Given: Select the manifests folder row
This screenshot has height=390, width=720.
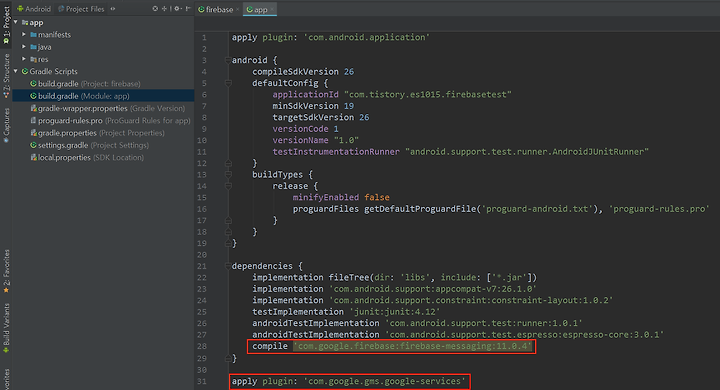Looking at the screenshot, I should (x=103, y=34).
